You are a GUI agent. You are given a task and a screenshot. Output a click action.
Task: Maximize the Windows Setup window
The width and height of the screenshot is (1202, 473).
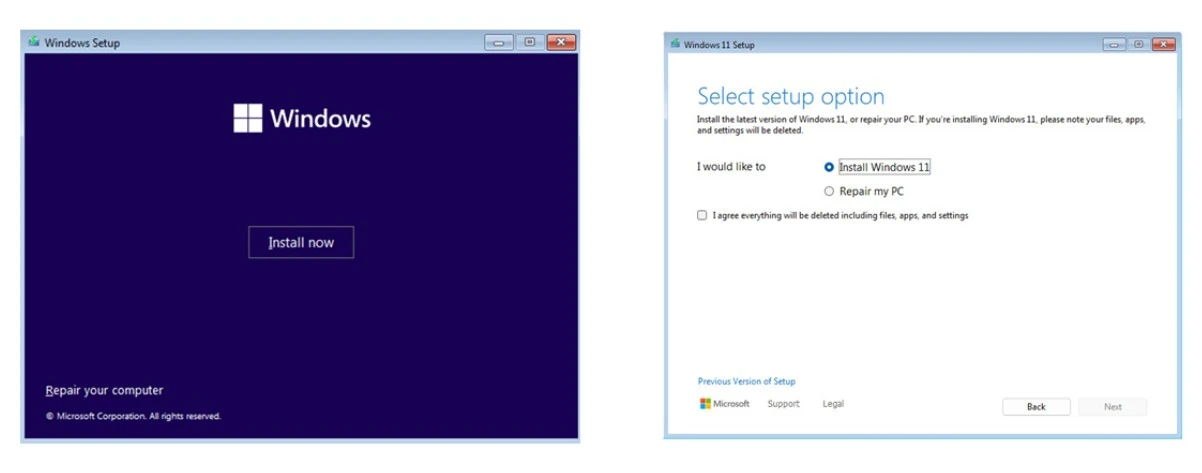coord(530,43)
